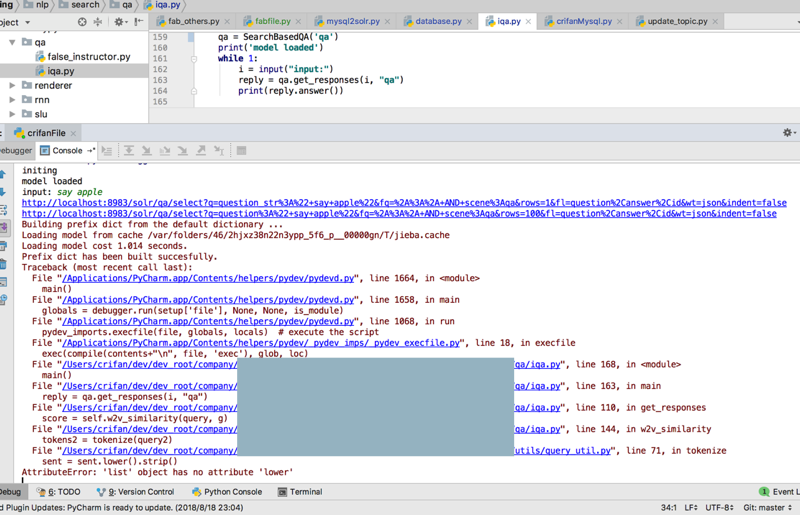This screenshot has height=515, width=800.
Task: Open first localhost solr question_str URL link
Action: (x=404, y=203)
